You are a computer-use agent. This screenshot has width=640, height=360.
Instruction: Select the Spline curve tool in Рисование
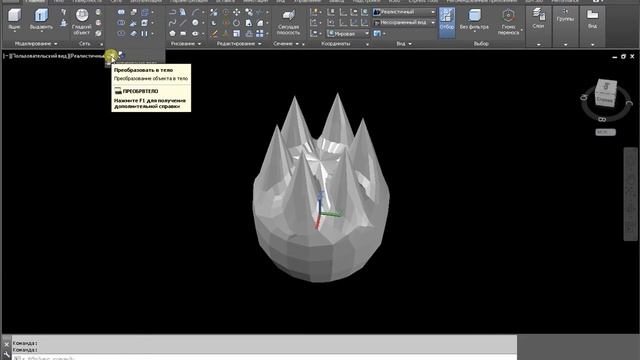[172, 23]
